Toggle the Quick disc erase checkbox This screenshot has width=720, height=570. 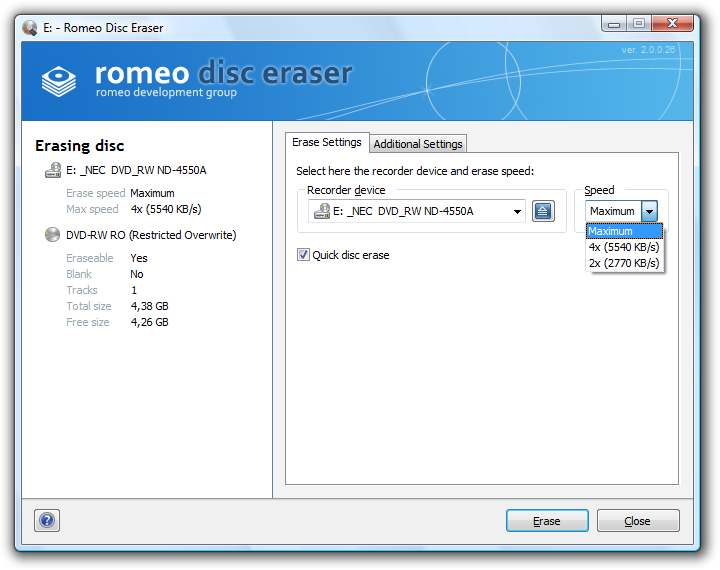click(x=303, y=254)
